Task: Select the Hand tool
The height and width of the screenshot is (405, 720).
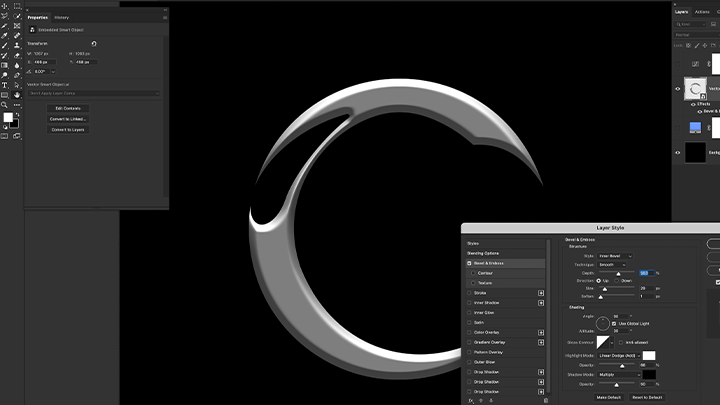Action: [x=17, y=95]
